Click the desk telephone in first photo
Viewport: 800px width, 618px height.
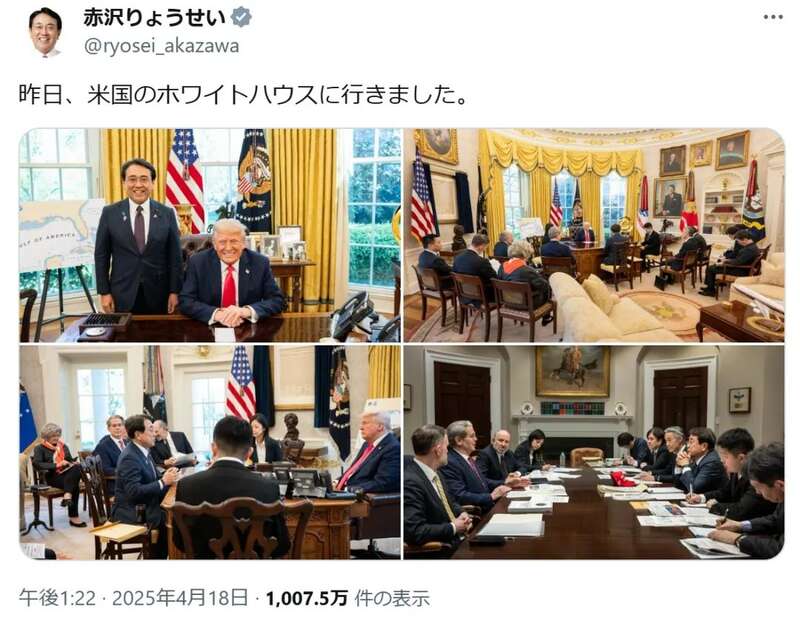(353, 313)
